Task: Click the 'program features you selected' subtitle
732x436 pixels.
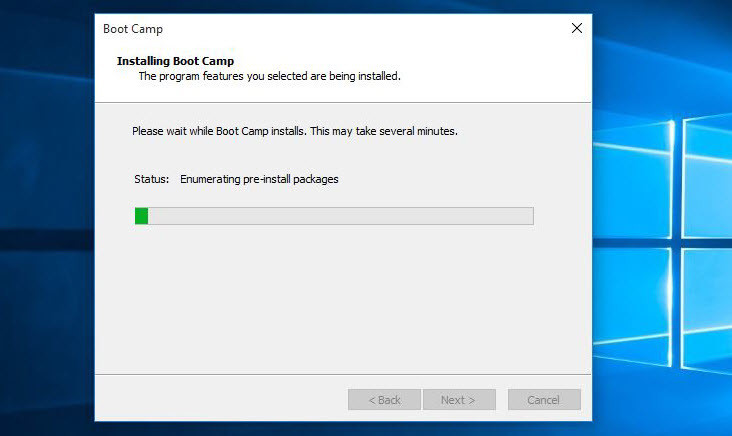Action: click(x=269, y=76)
